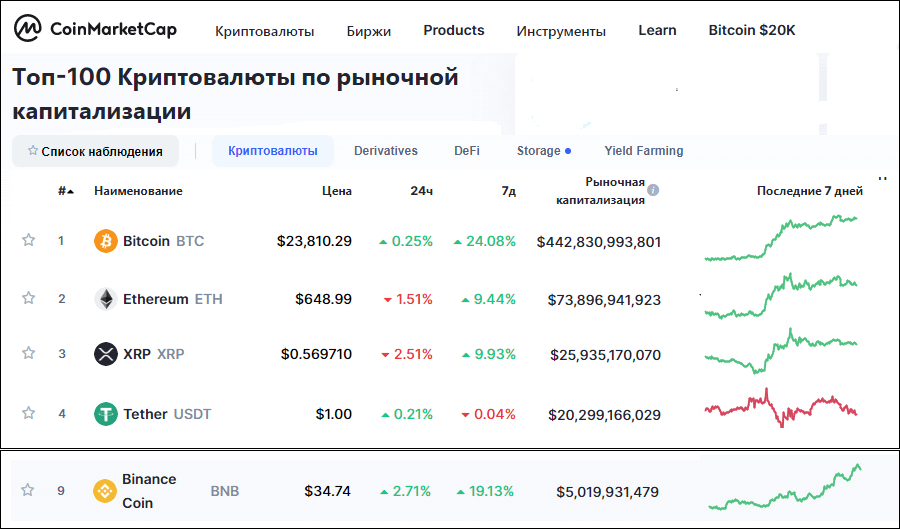The width and height of the screenshot is (900, 529).
Task: Sort by the Цена column header
Action: tap(337, 191)
